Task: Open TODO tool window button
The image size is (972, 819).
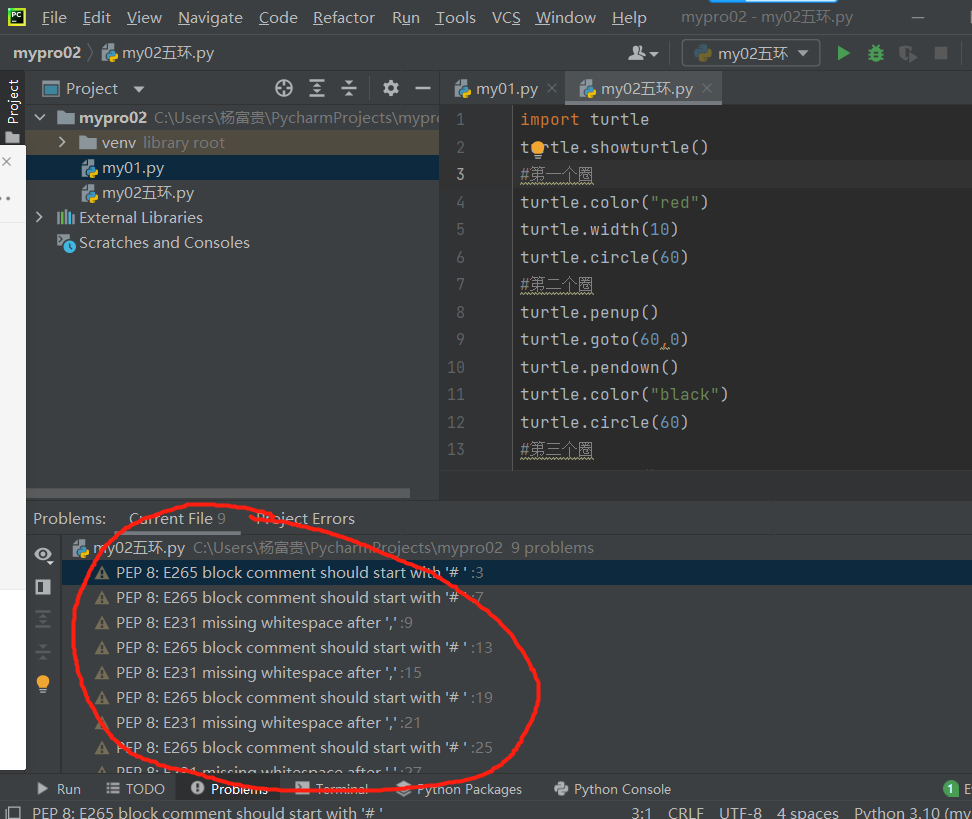Action: point(135,789)
